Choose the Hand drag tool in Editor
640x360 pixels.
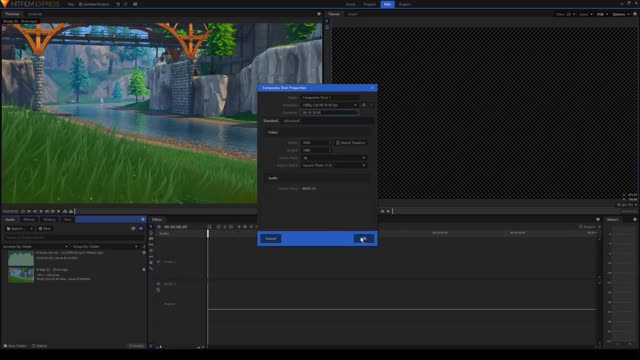tap(151, 233)
